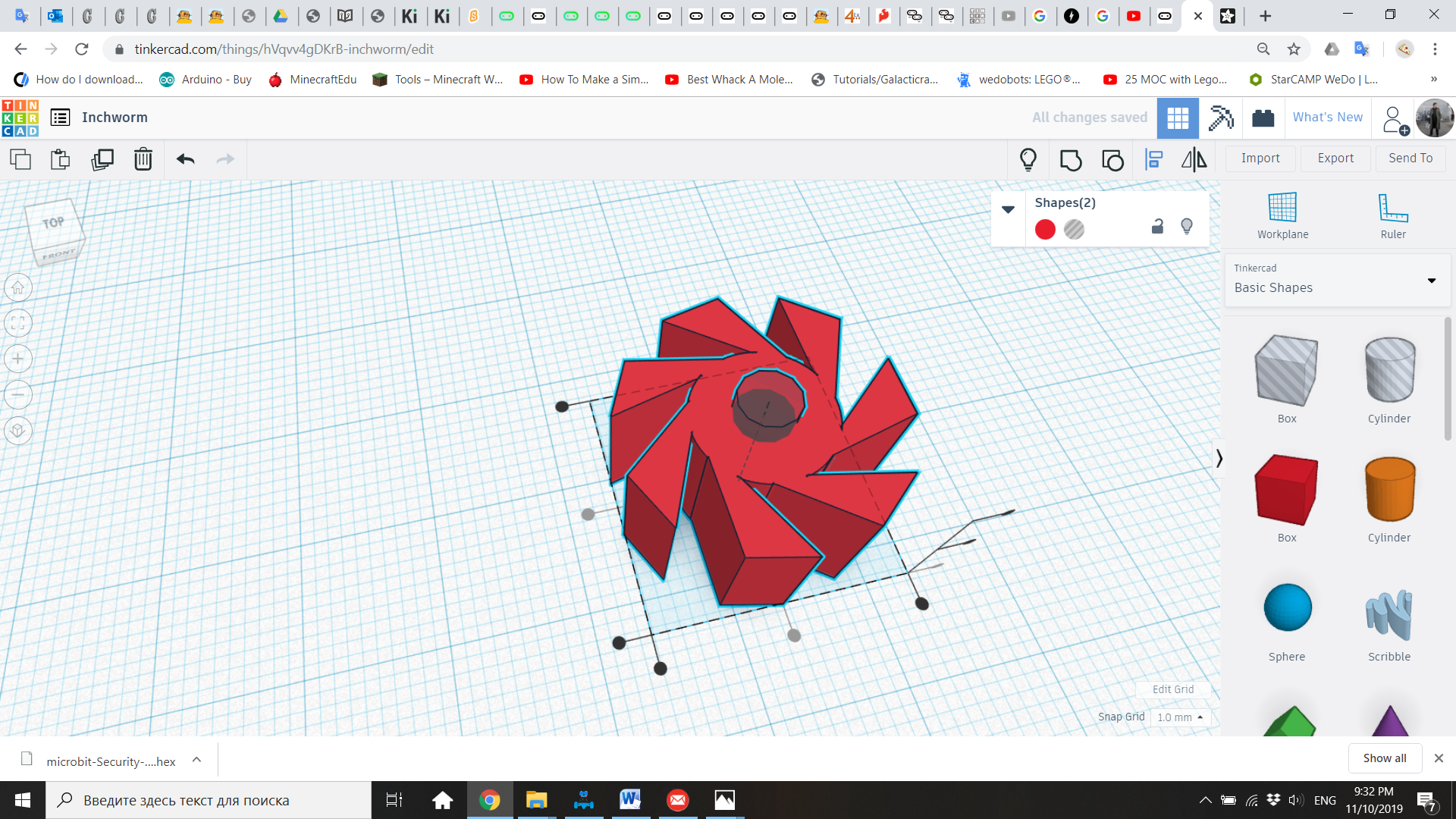Expand the downloads item chevron menu

pos(196,759)
